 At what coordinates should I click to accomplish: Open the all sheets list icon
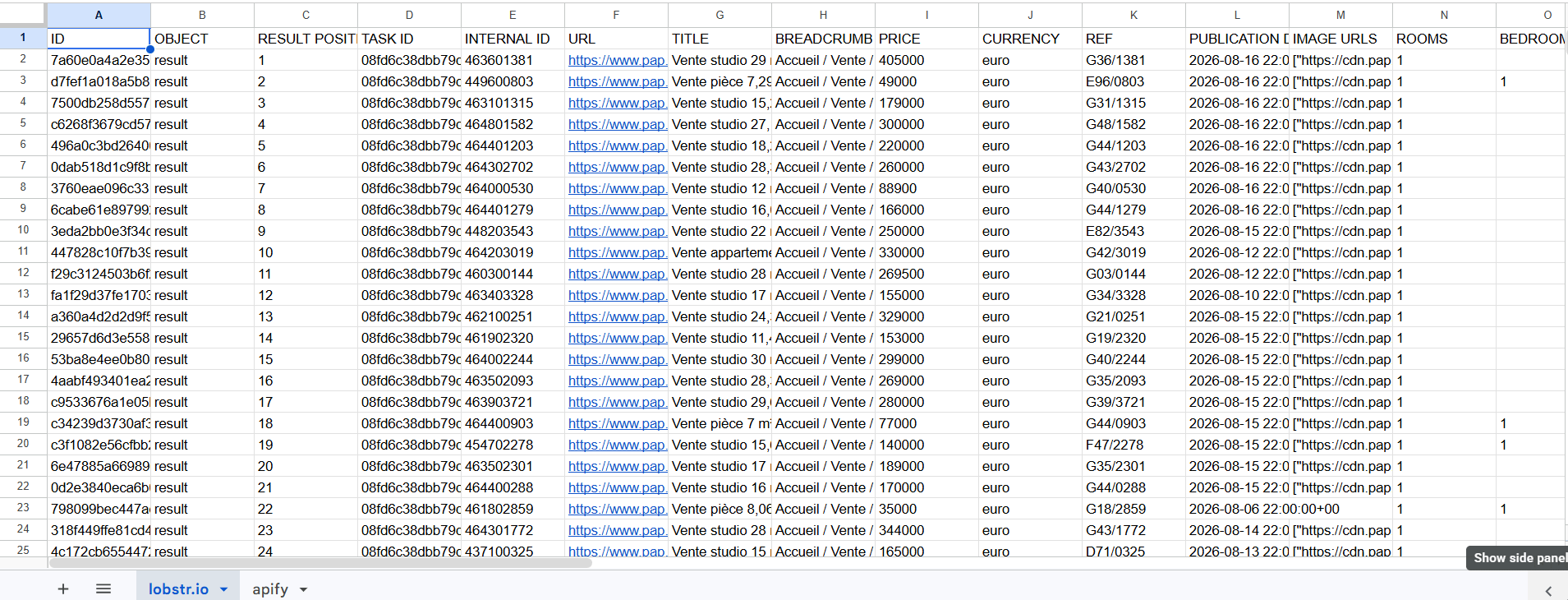pos(103,589)
